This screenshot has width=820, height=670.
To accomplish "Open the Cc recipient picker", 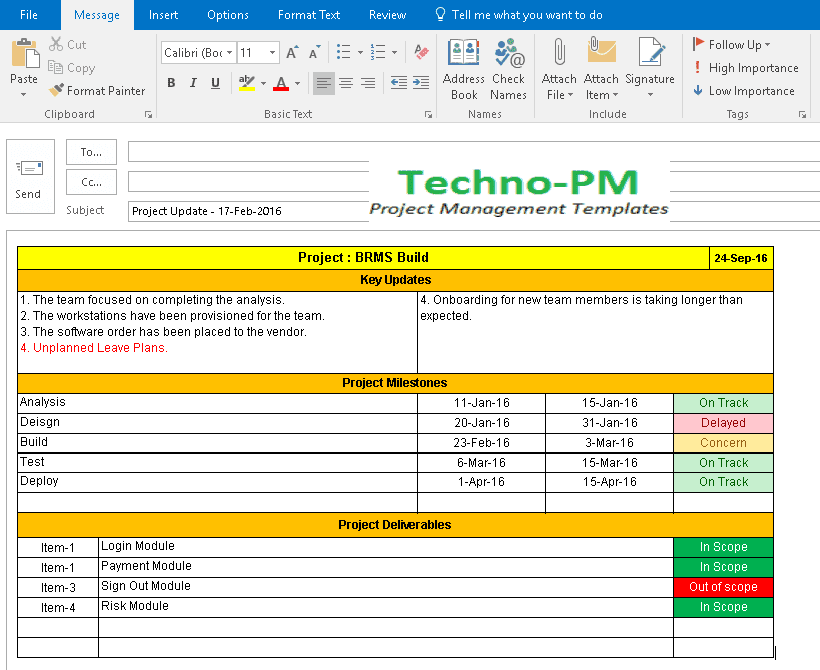I will 91,182.
